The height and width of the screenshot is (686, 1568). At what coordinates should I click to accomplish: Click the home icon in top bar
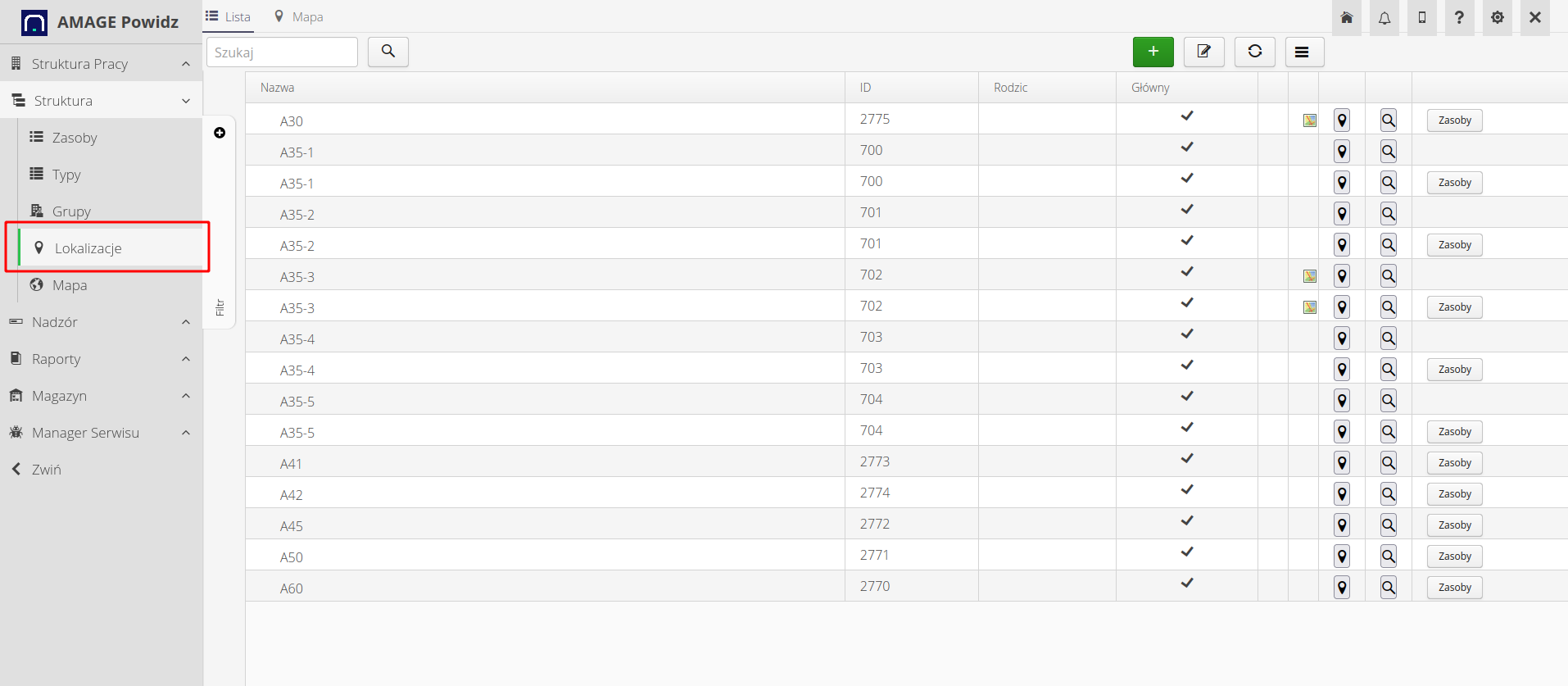click(1346, 18)
